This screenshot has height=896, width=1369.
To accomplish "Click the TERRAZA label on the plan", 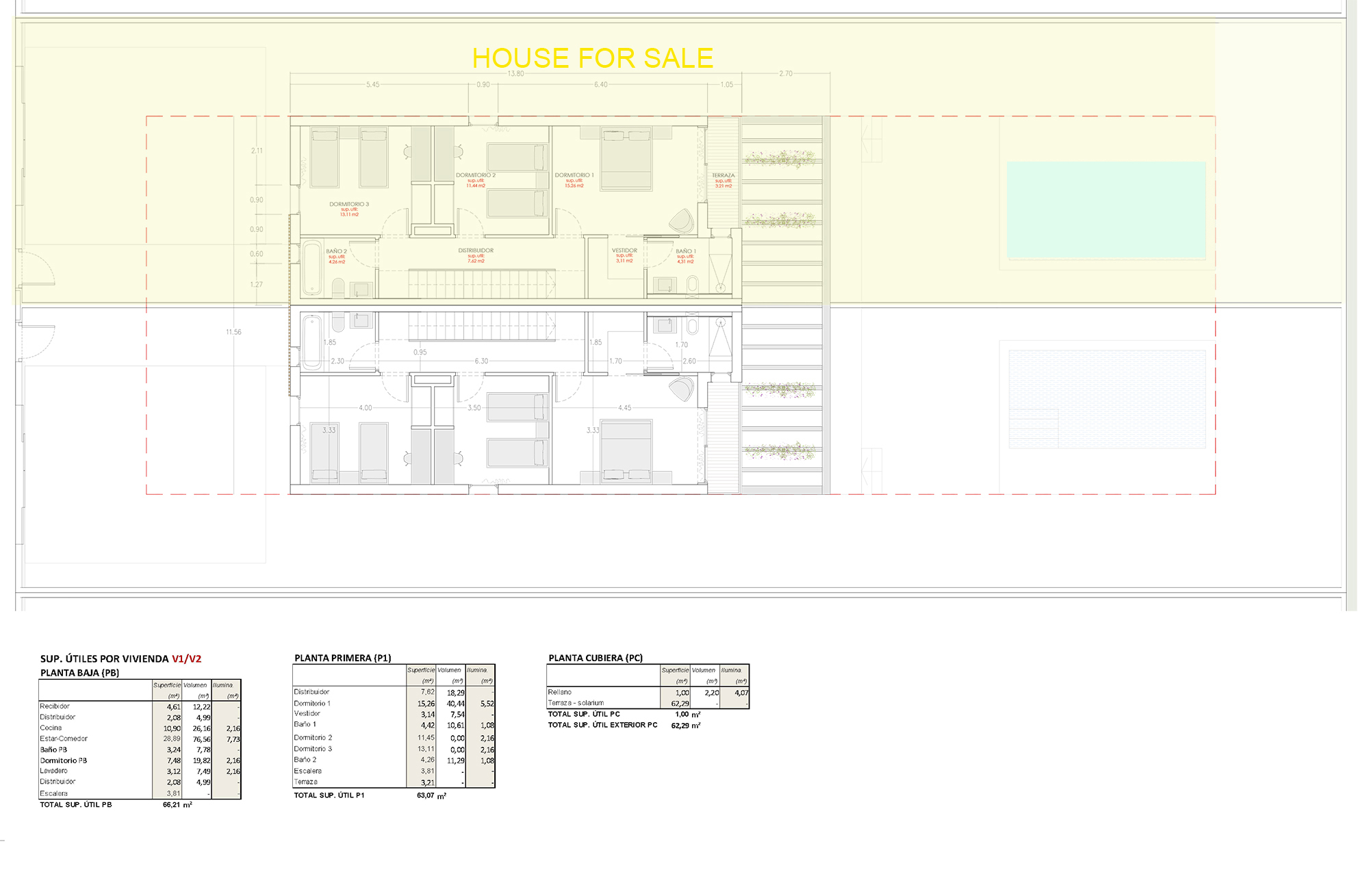I will (723, 175).
